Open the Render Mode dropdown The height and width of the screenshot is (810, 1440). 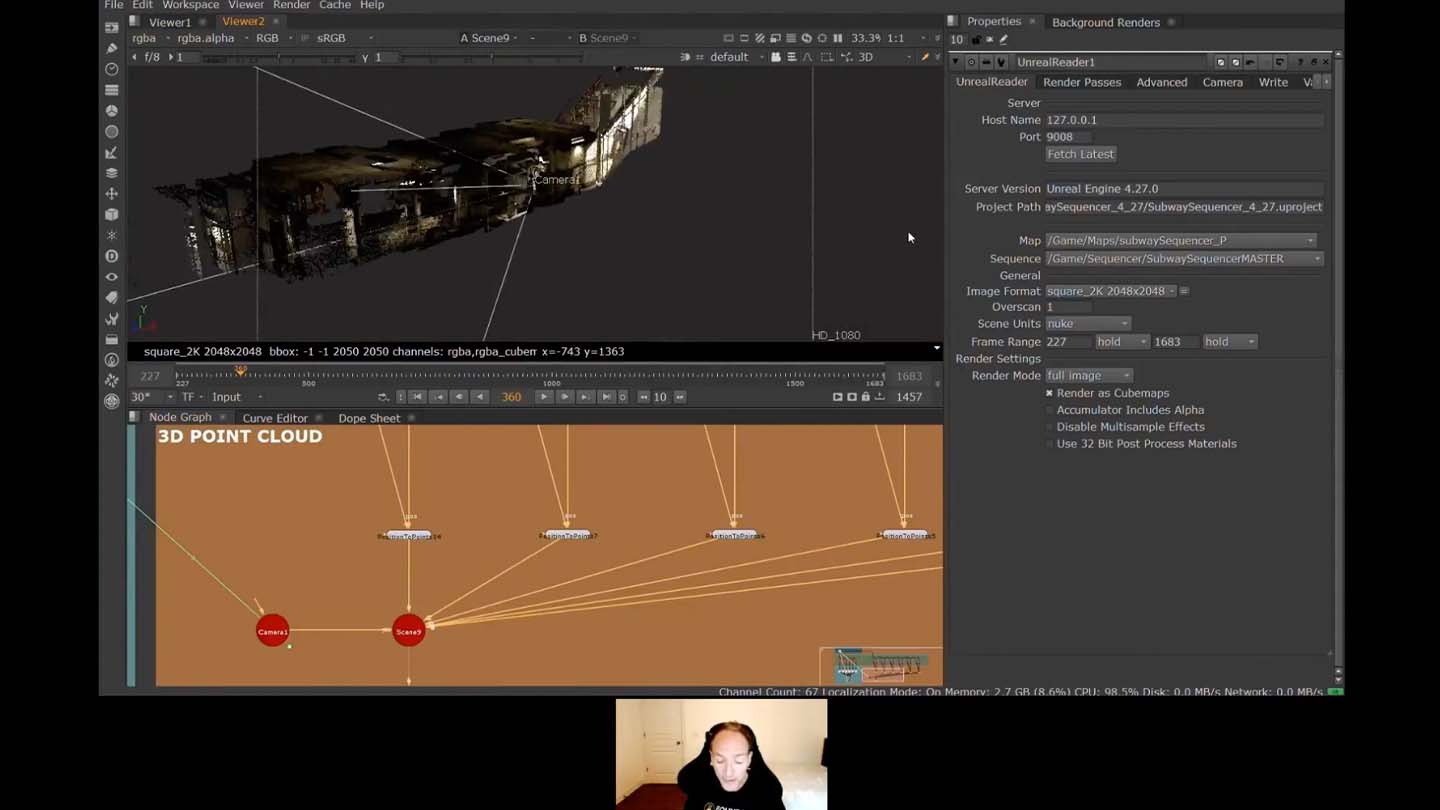(x=1088, y=375)
